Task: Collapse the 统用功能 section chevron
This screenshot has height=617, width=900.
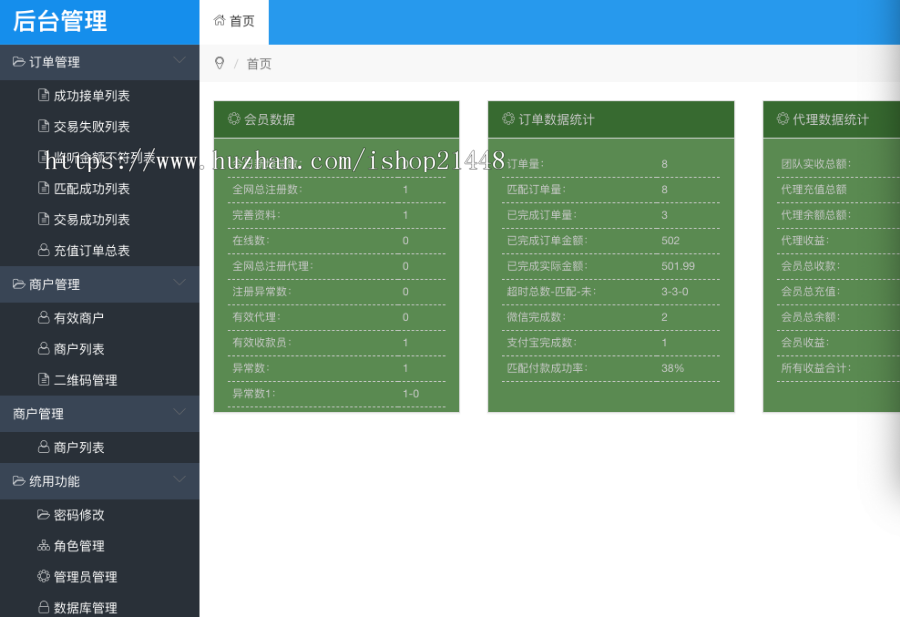Action: [x=180, y=479]
